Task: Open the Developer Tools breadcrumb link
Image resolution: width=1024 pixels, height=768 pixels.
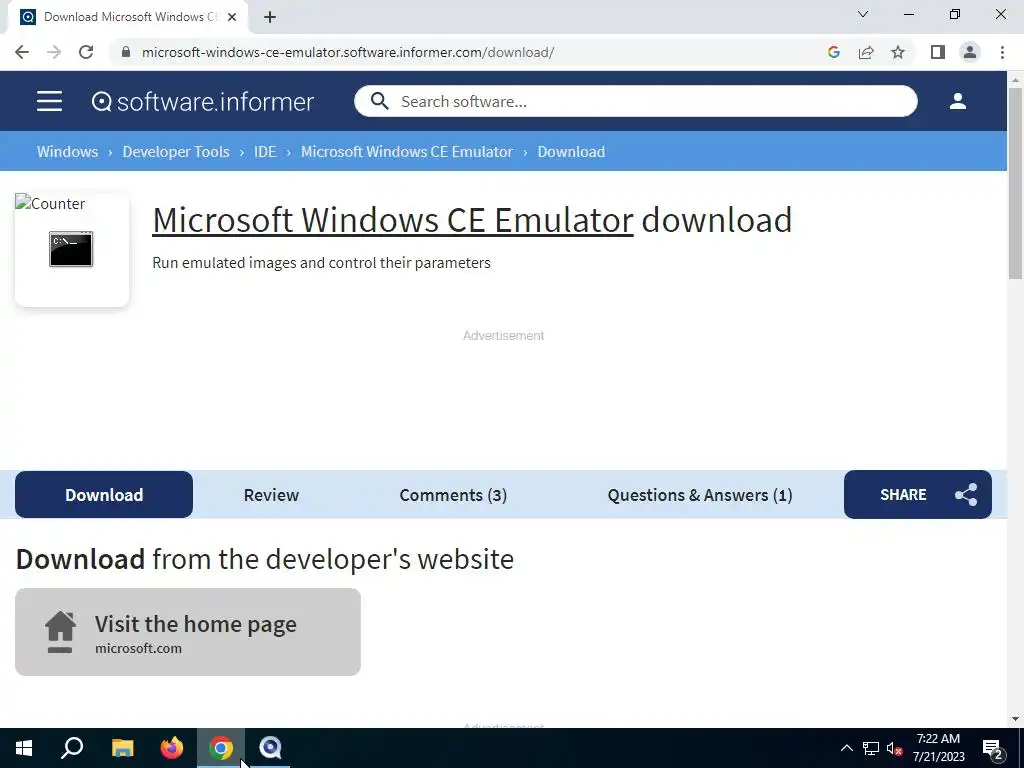Action: coord(176,152)
